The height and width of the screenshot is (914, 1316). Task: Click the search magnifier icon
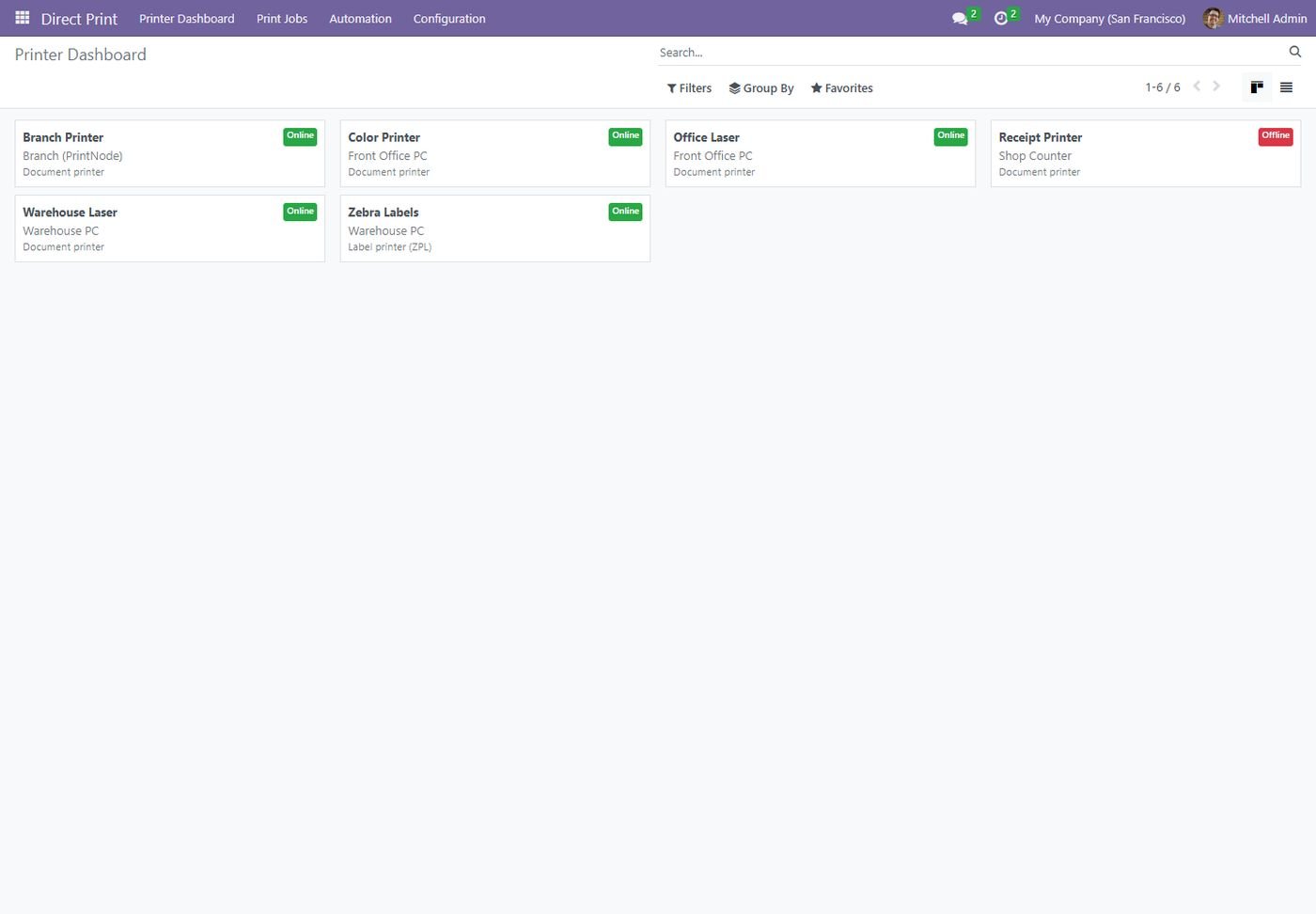pos(1295,52)
